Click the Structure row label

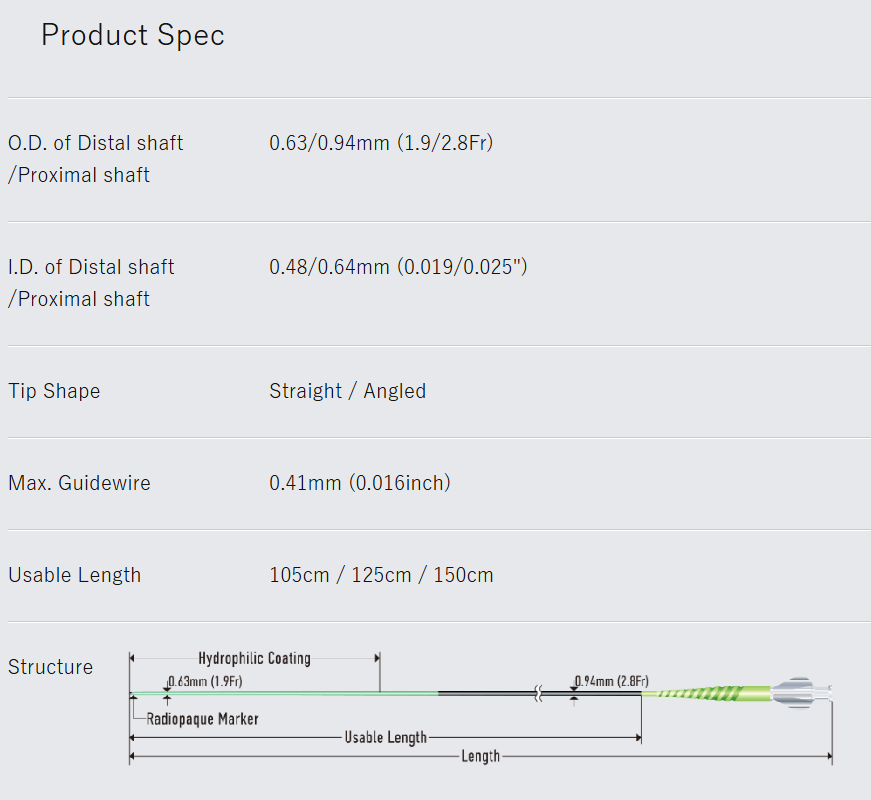point(50,667)
